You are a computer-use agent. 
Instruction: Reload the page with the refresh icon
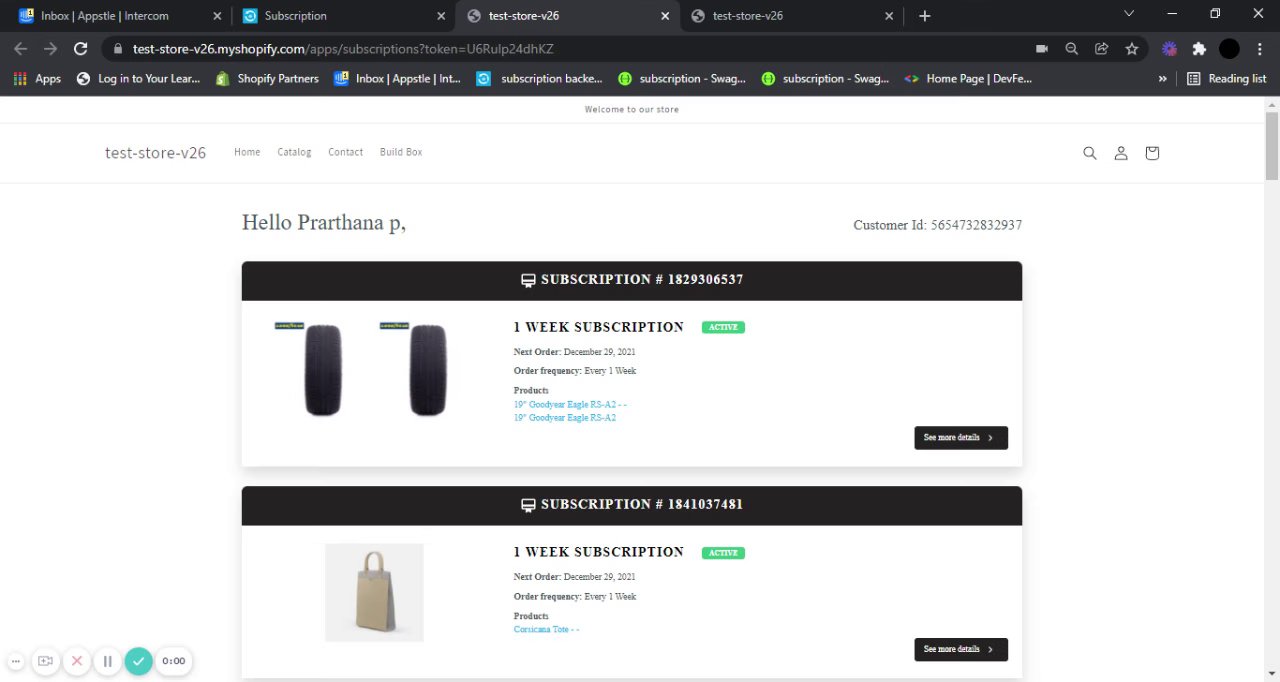click(81, 48)
